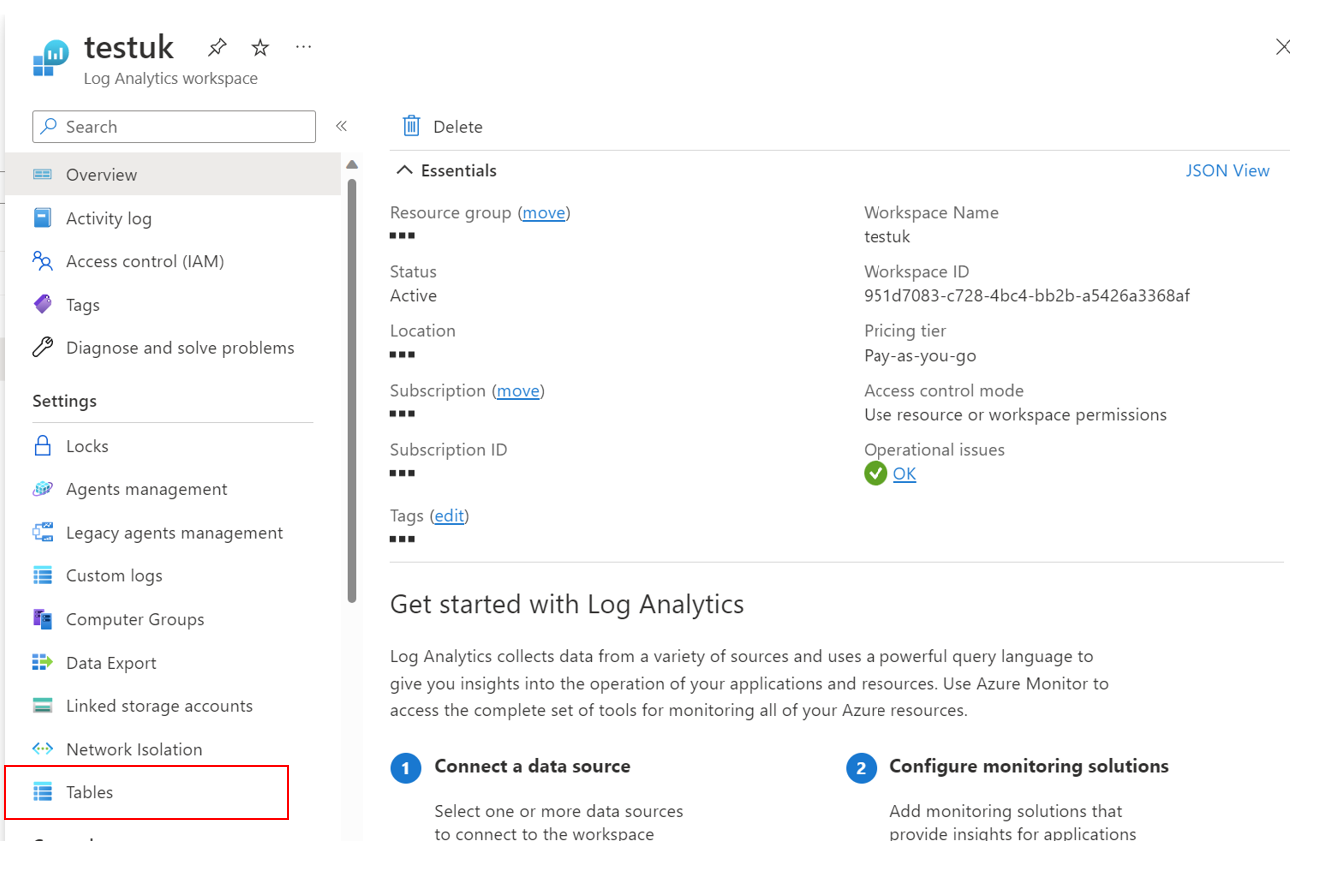Click the access control mode value text
1321x876 pixels.
[x=1015, y=414]
